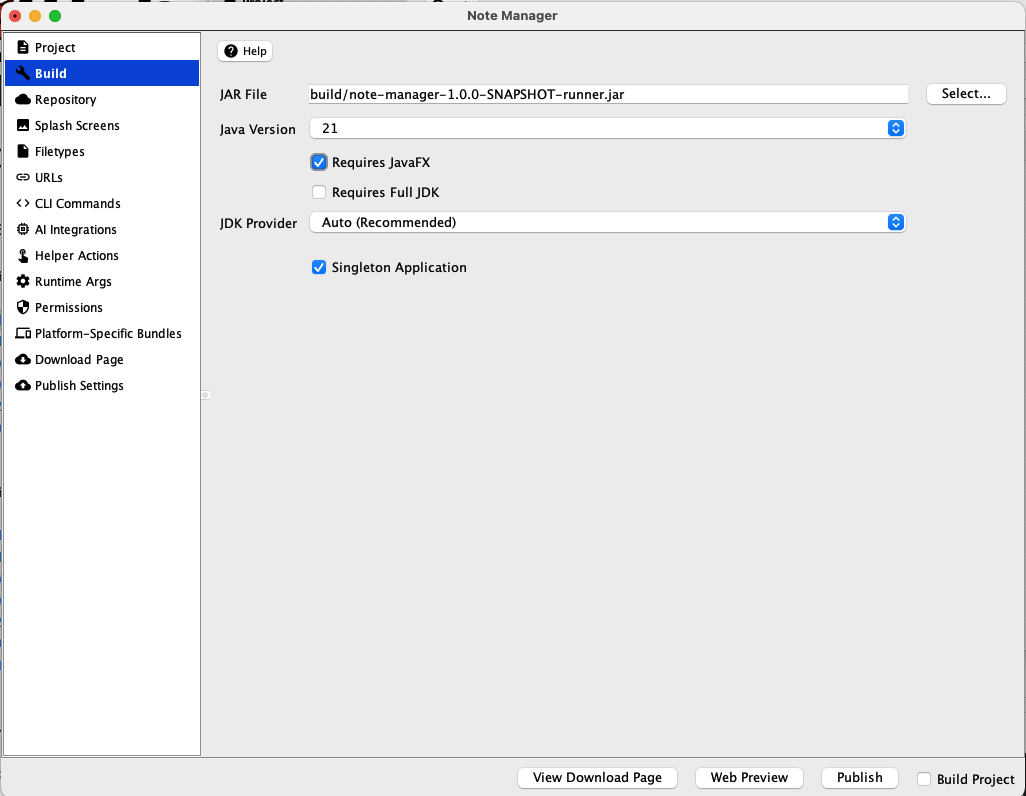Screen dimensions: 1026x796
Task: Click the Permissions shield icon
Action: 23,308
